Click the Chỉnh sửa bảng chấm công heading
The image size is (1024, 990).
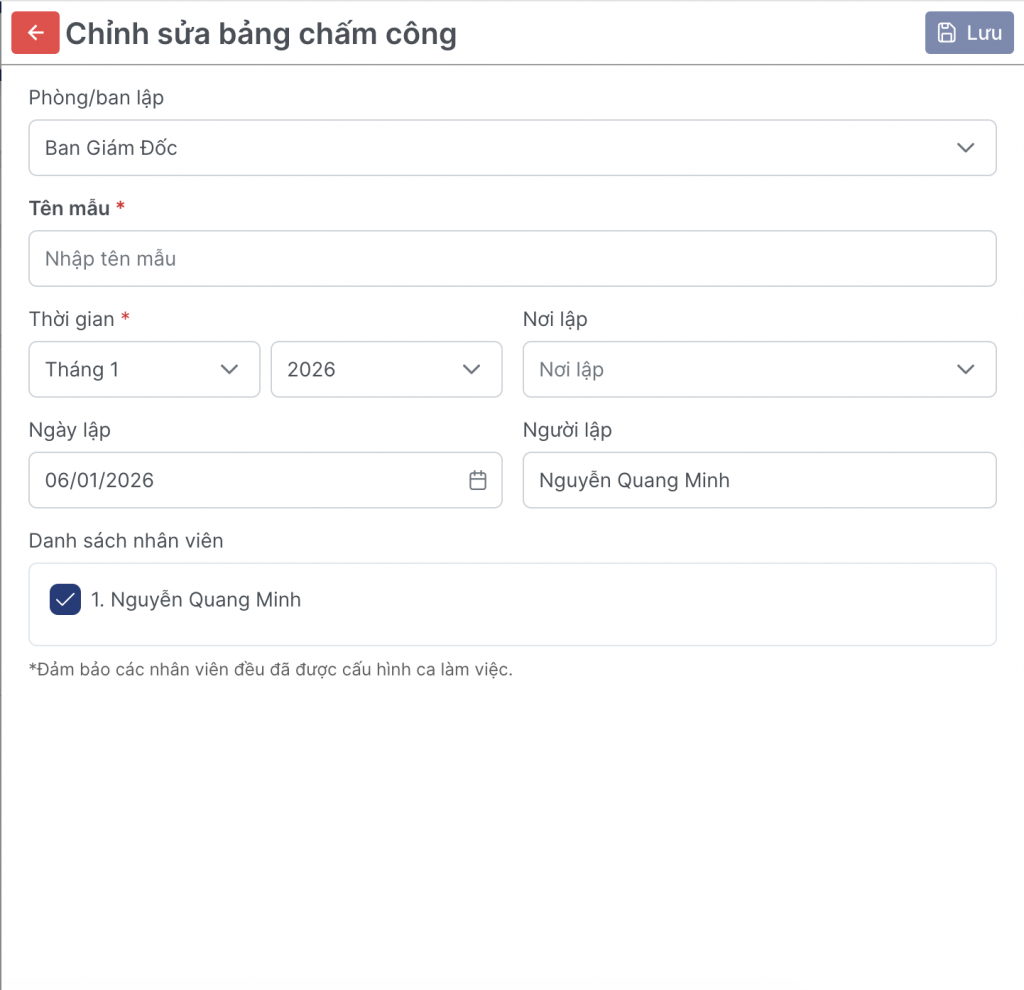261,34
